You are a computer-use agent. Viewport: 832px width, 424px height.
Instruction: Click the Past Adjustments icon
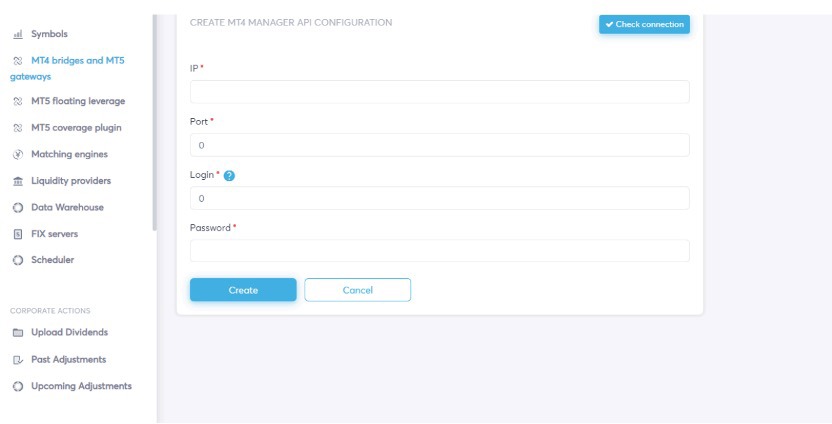18,360
